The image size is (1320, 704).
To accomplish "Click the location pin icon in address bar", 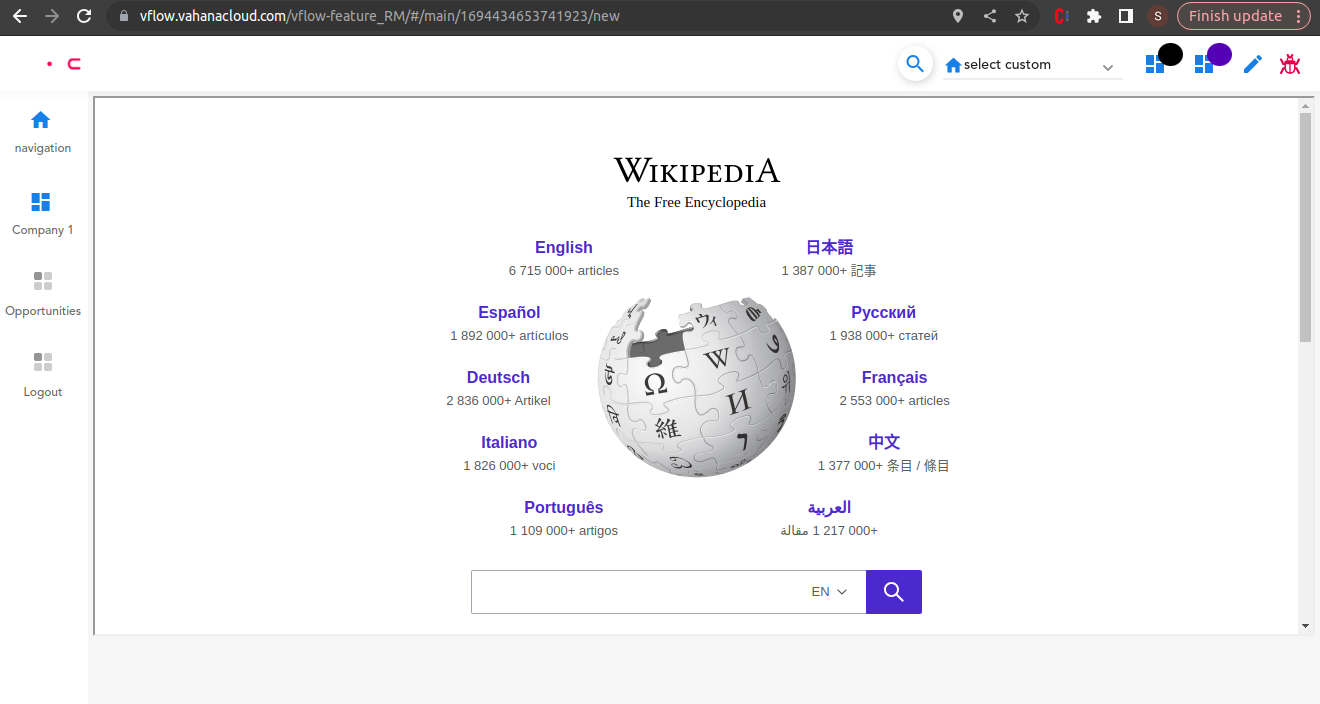I will [x=958, y=16].
